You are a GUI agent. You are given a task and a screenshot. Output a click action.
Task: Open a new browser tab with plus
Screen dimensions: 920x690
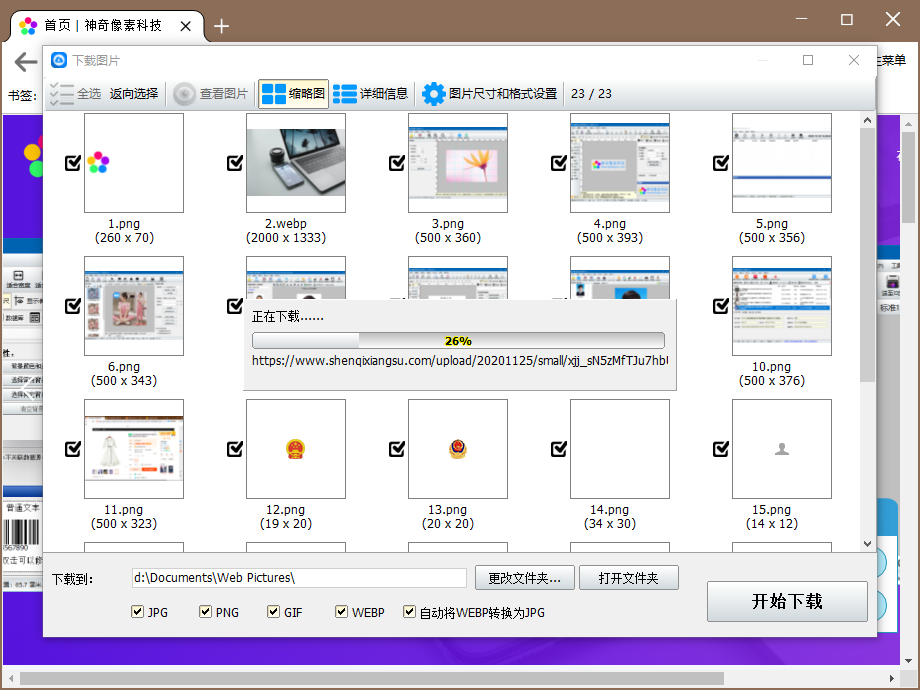[x=222, y=26]
